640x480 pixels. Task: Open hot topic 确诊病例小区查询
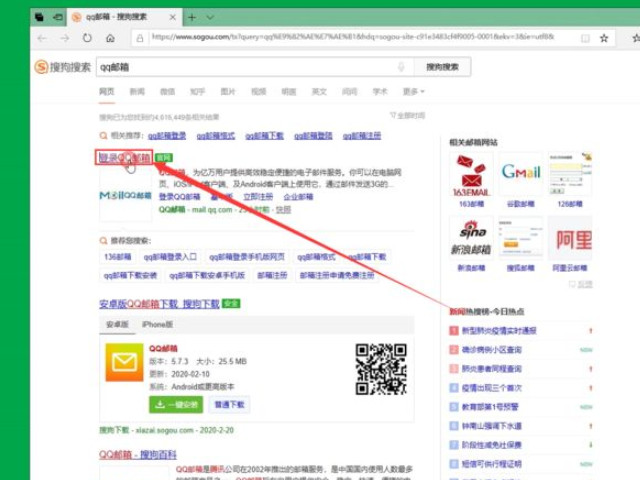point(491,350)
